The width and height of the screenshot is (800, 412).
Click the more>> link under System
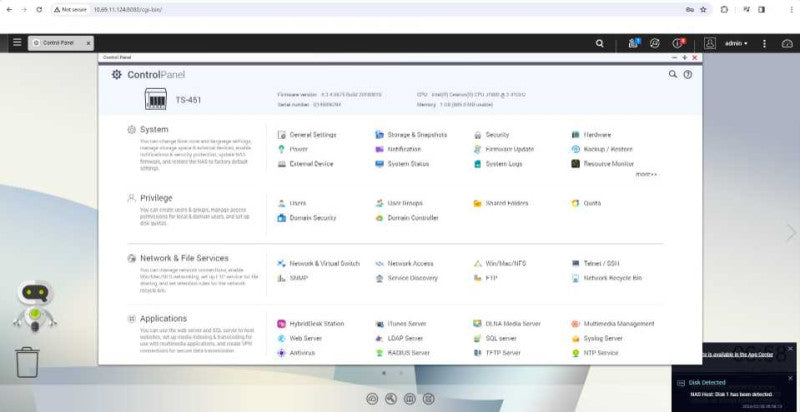click(646, 174)
